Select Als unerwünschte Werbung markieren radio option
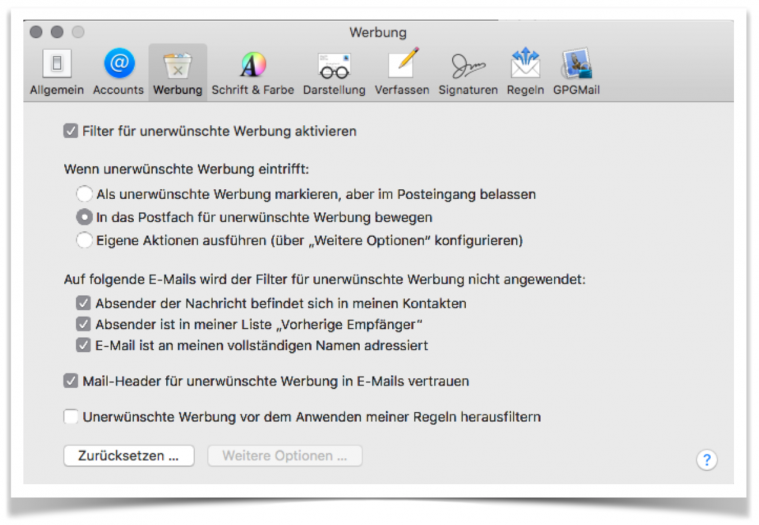The image size is (759, 525). [x=84, y=194]
